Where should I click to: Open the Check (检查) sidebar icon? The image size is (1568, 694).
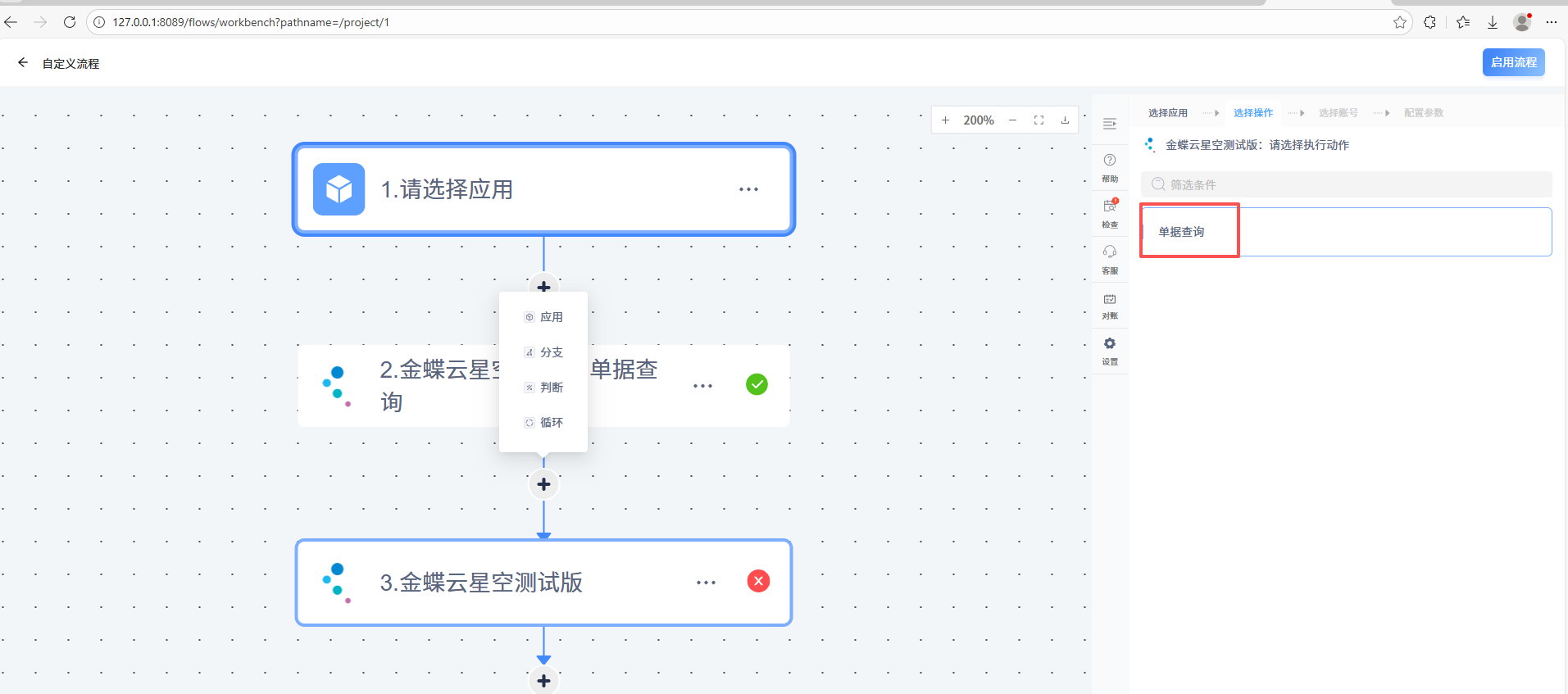(1110, 212)
